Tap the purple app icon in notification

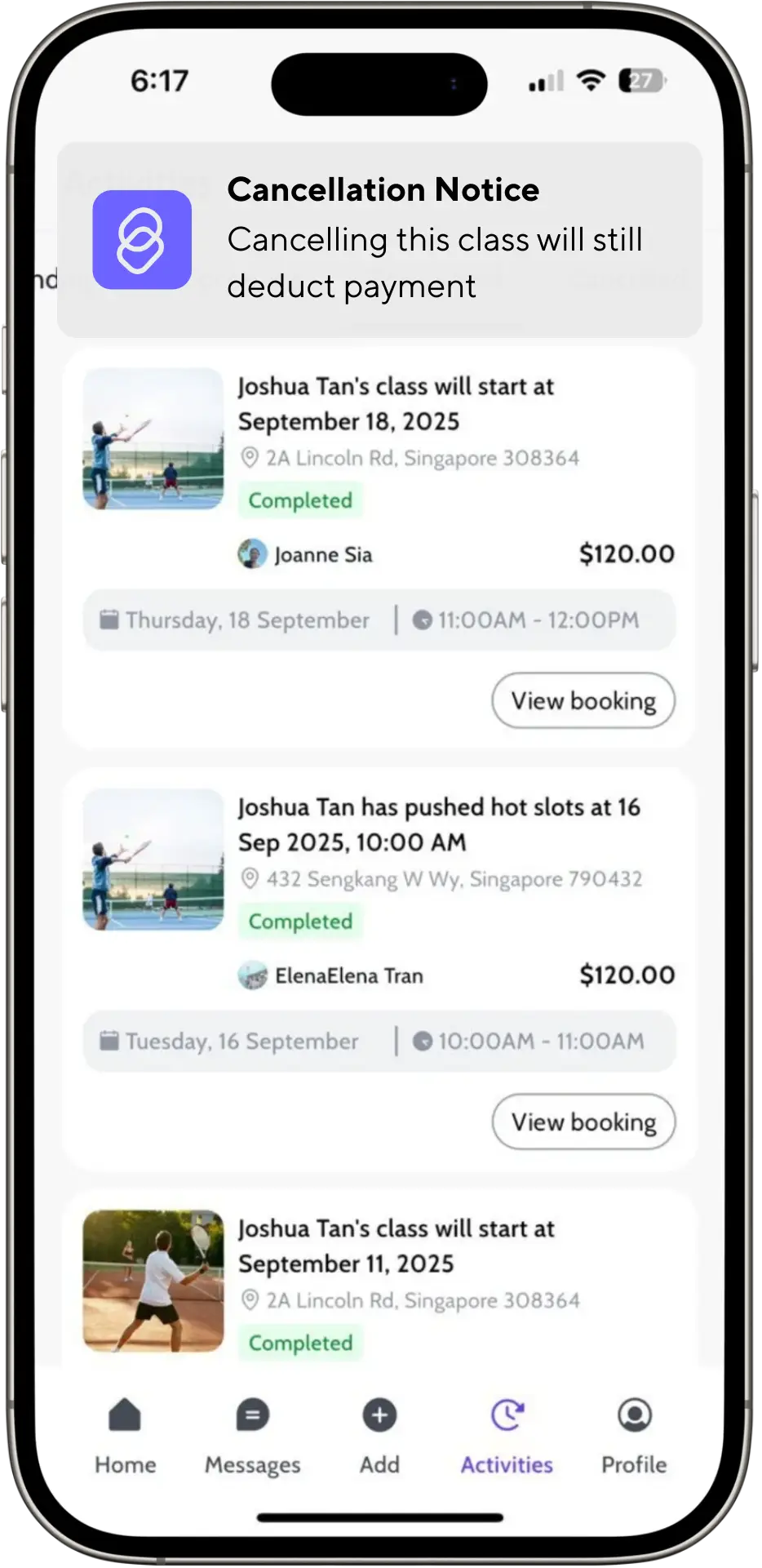point(142,240)
